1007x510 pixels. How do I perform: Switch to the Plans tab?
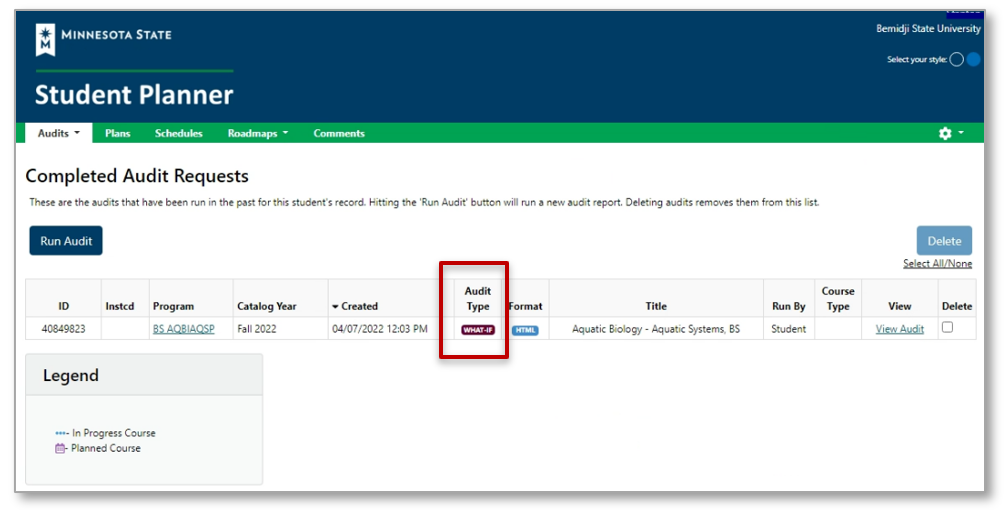click(118, 133)
